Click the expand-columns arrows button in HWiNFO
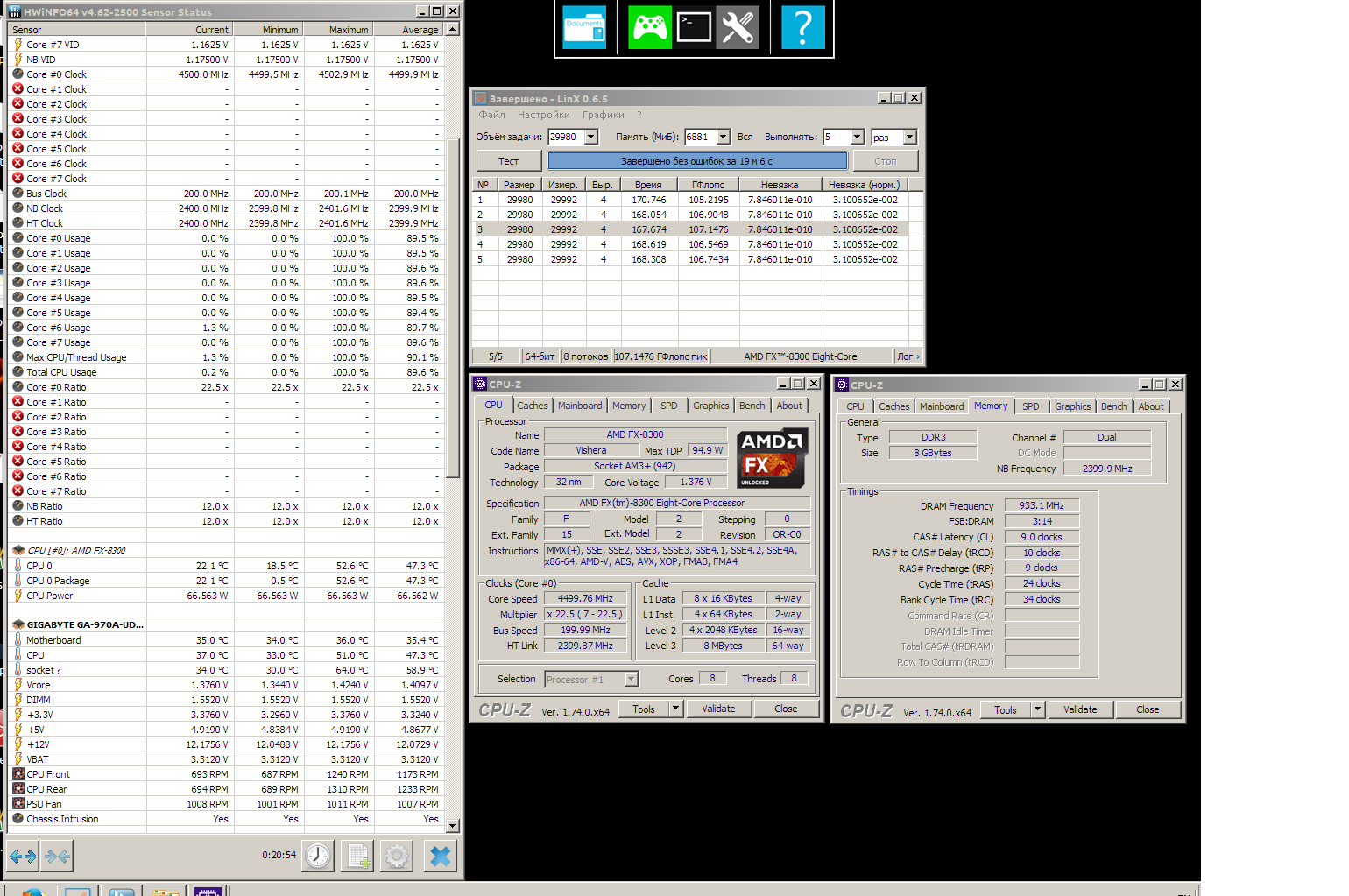The width and height of the screenshot is (1349, 896). click(x=23, y=856)
